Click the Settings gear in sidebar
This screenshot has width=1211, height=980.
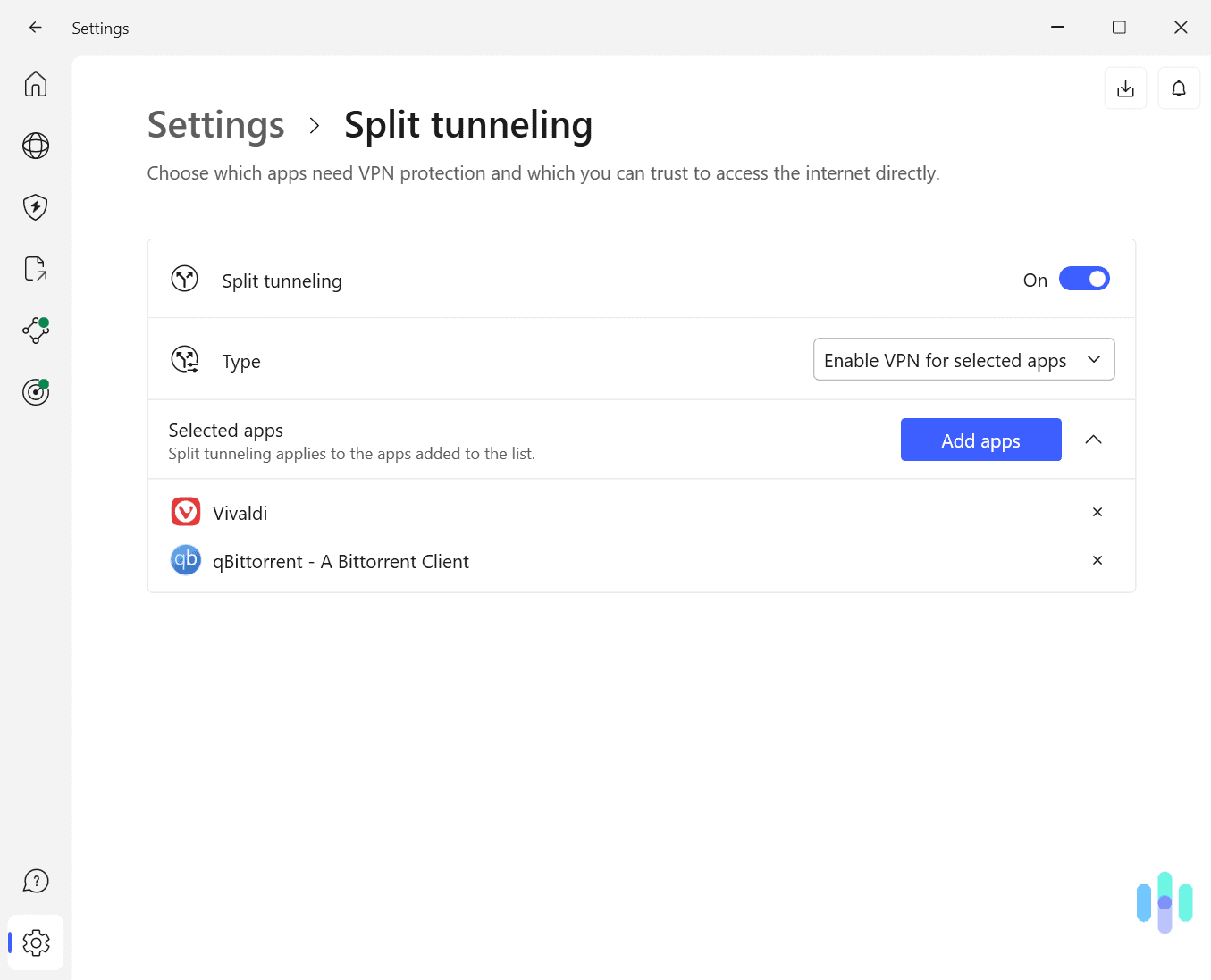click(x=36, y=942)
